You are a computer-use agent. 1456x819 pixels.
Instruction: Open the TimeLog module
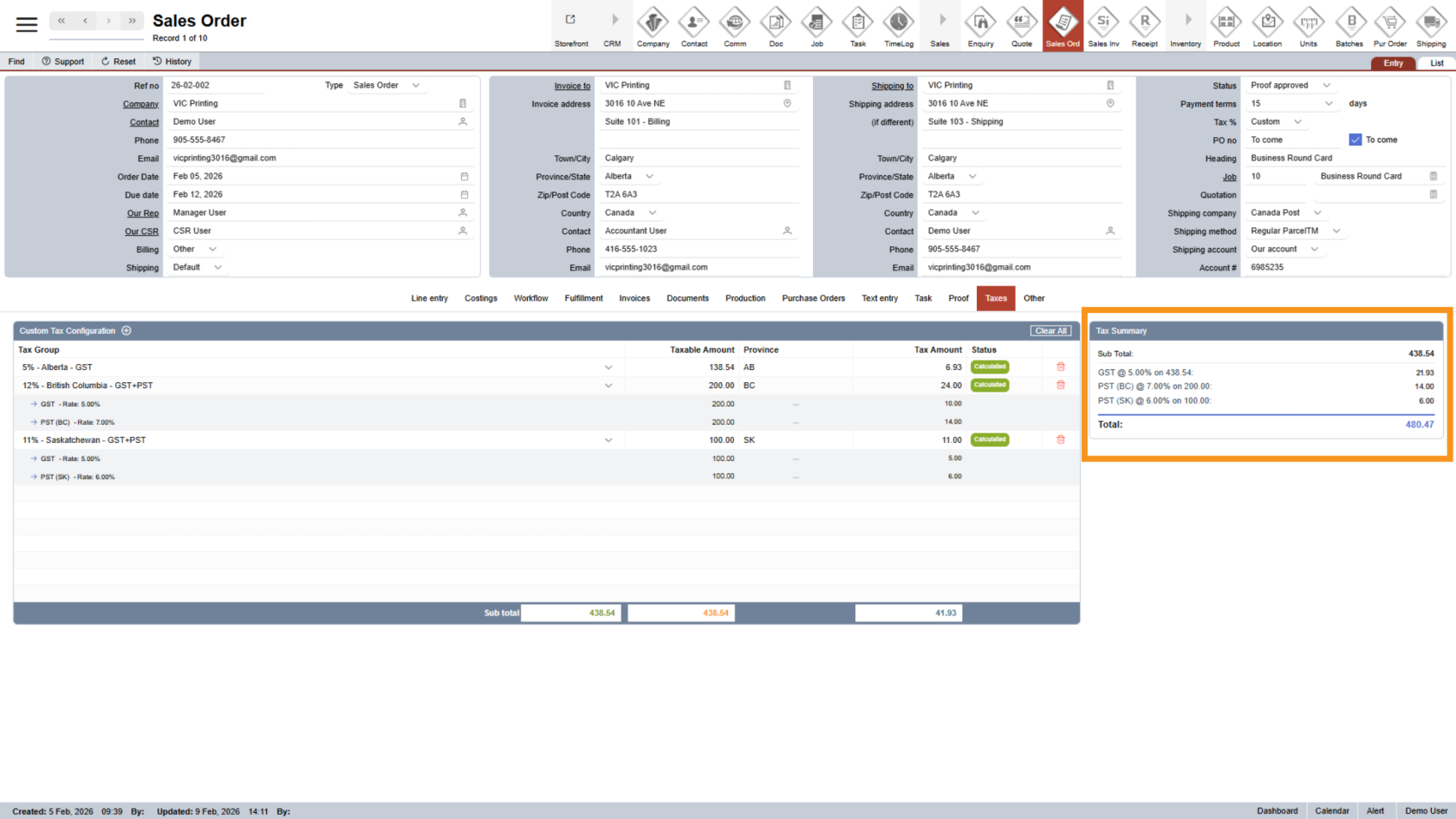(899, 26)
